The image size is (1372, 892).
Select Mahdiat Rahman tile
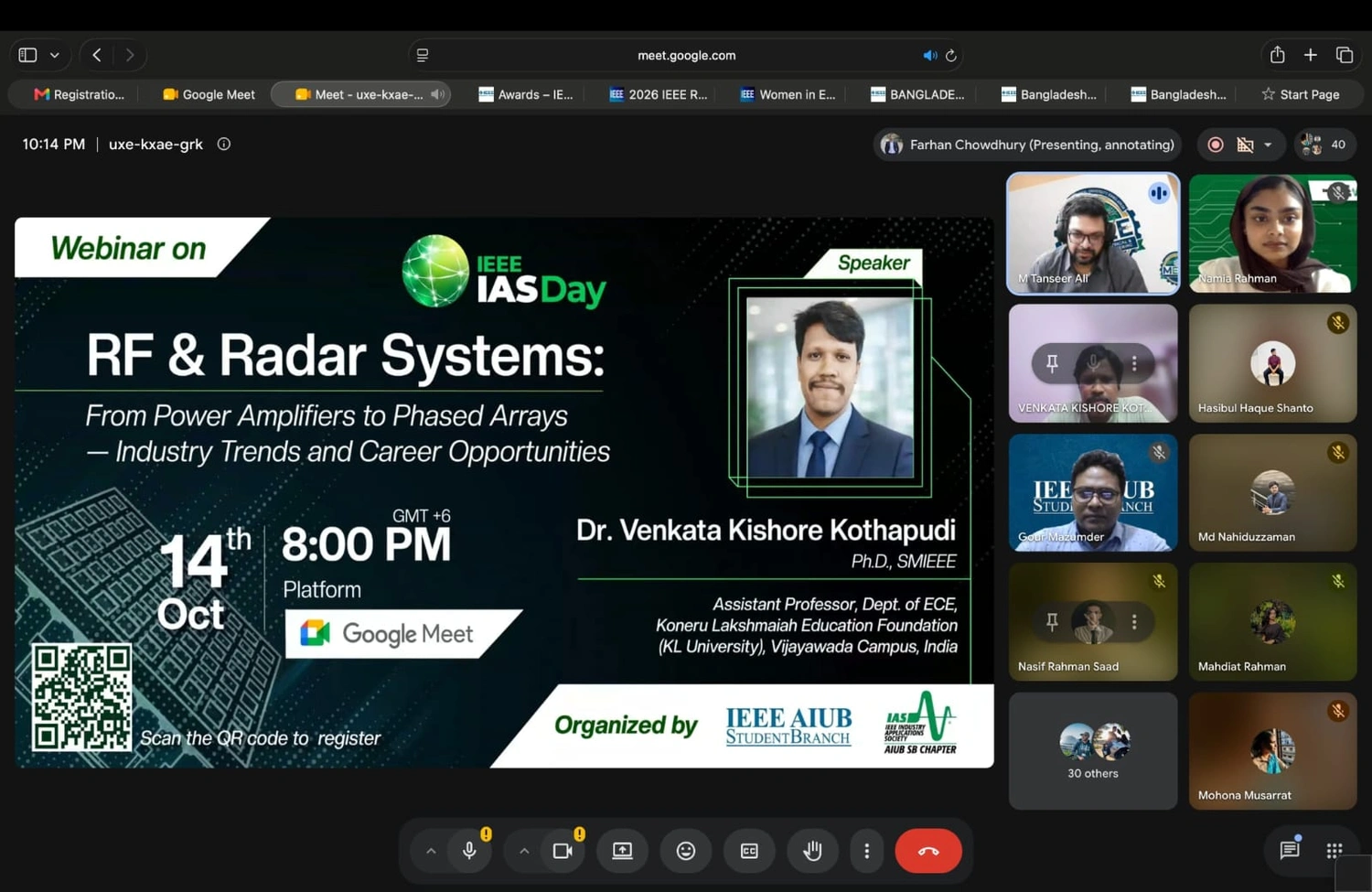[1272, 622]
